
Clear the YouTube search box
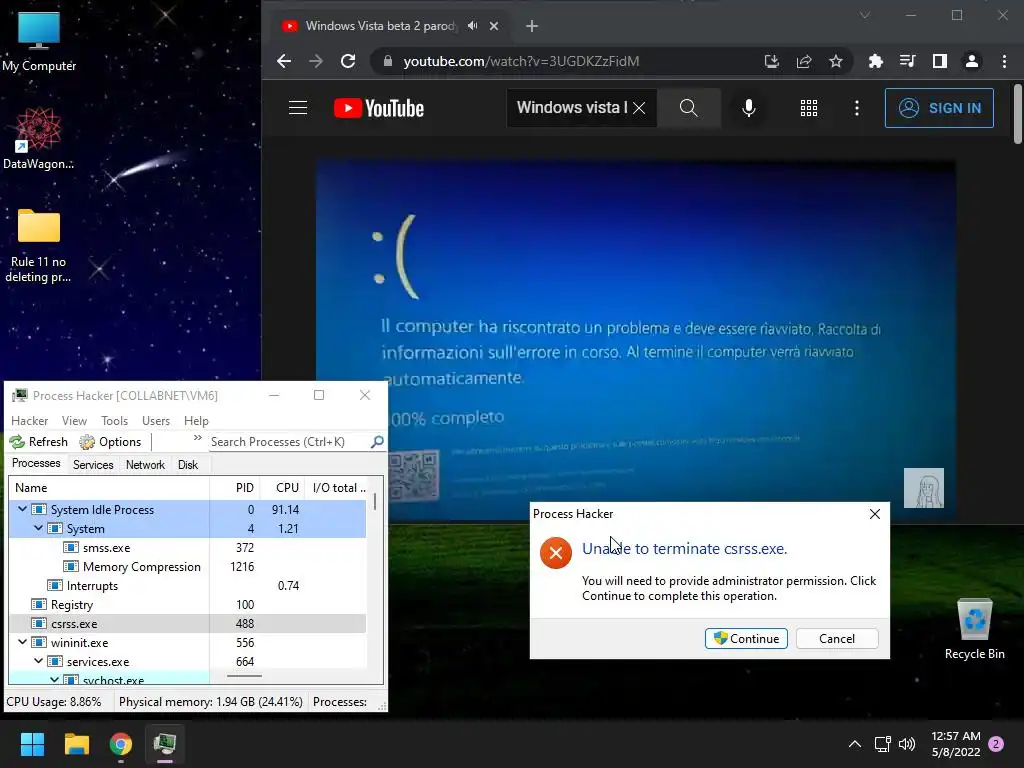point(639,108)
